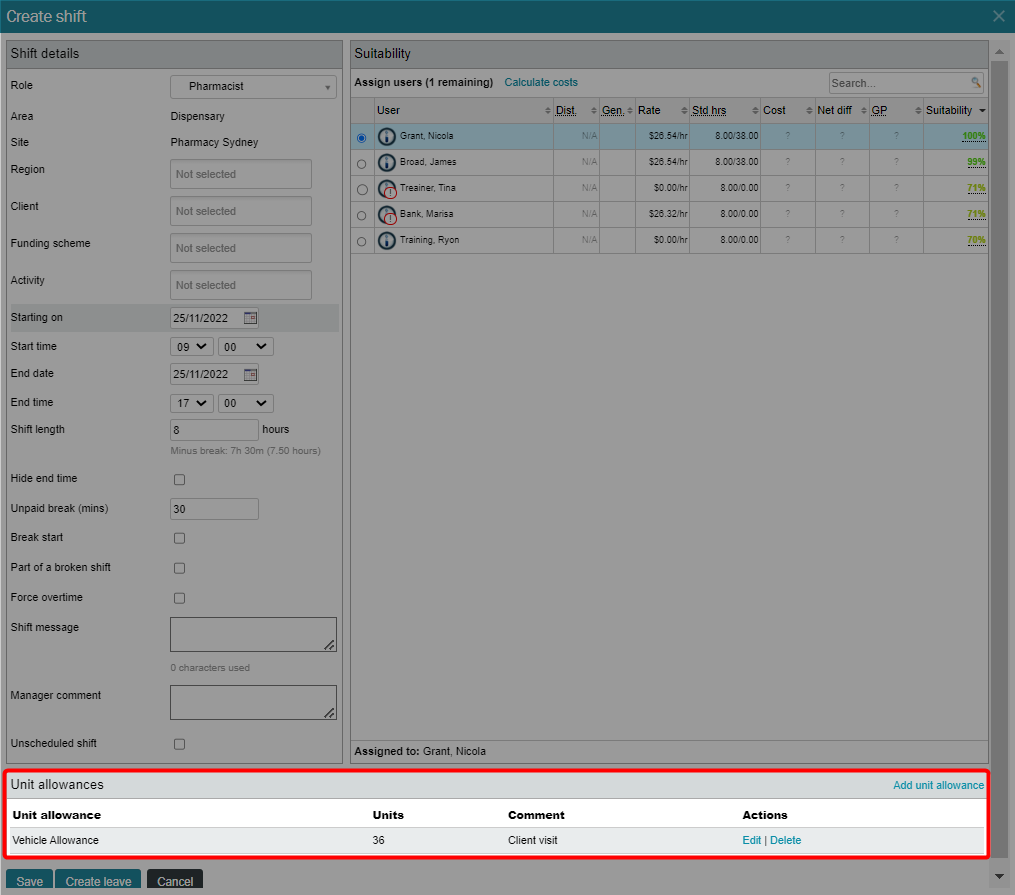
Task: Click the info icon for Grant, Nicola
Action: [x=386, y=137]
